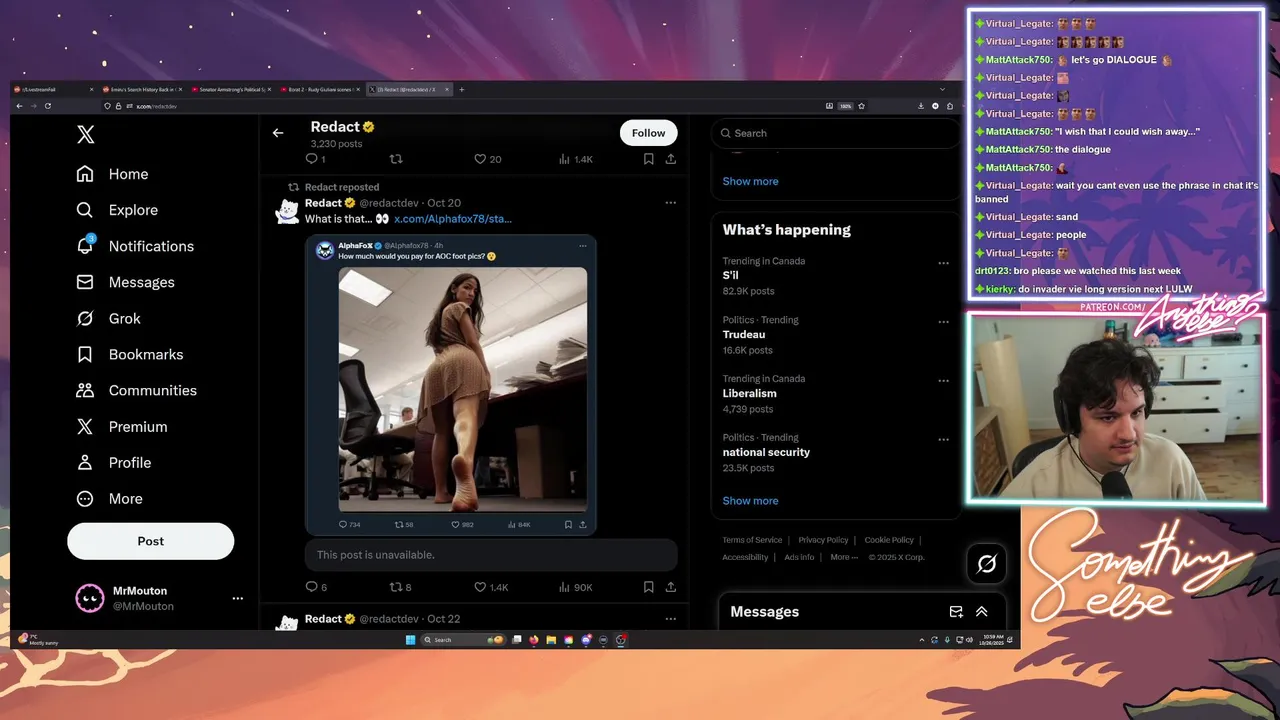Reload the page in browser
1280x720 pixels.
pyautogui.click(x=47, y=106)
